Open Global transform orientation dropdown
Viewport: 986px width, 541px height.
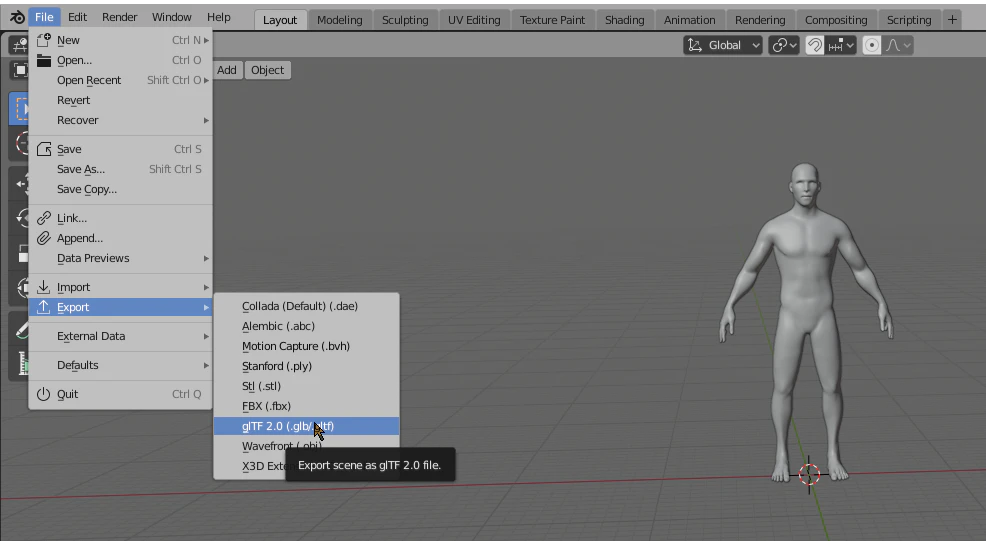click(723, 45)
